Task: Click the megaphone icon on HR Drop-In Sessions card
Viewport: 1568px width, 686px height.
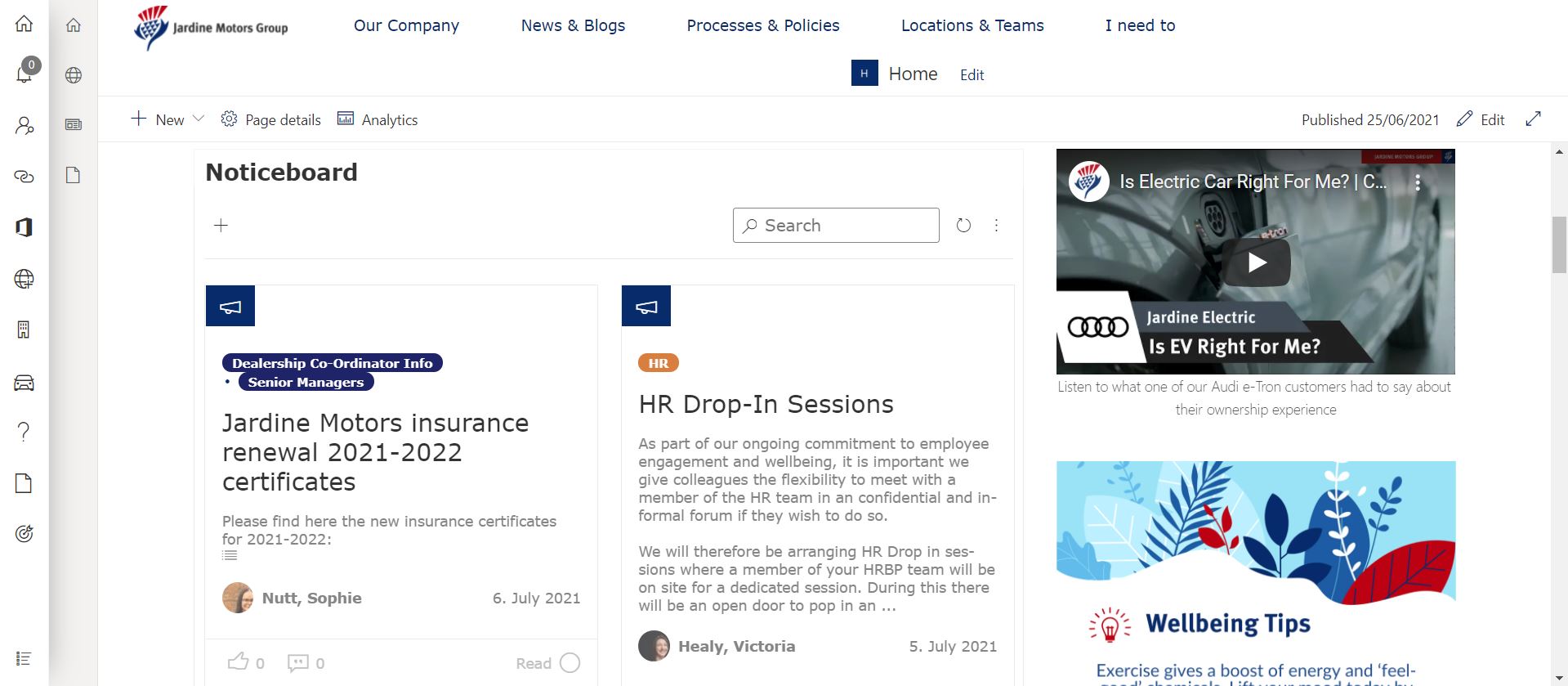Action: [x=646, y=306]
